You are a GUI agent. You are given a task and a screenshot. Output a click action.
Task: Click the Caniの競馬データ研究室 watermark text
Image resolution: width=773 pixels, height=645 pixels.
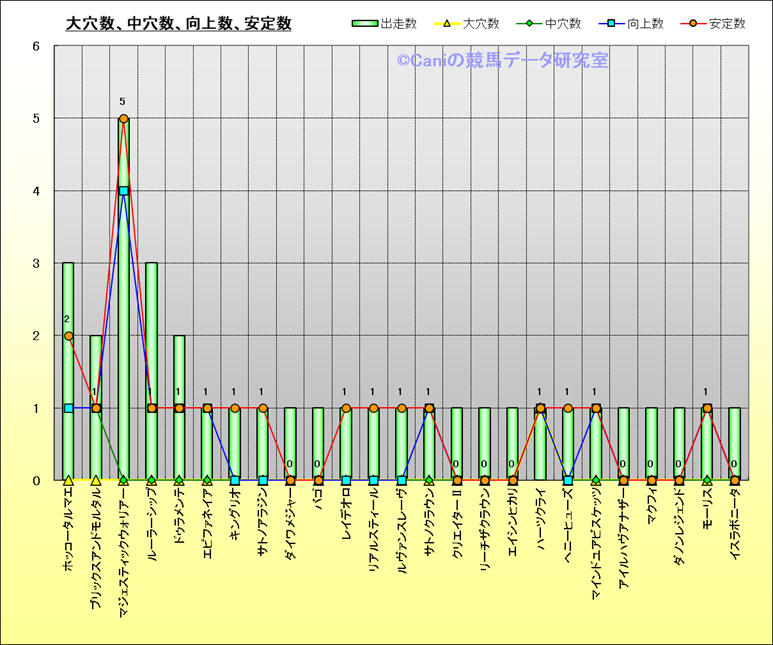[x=502, y=61]
